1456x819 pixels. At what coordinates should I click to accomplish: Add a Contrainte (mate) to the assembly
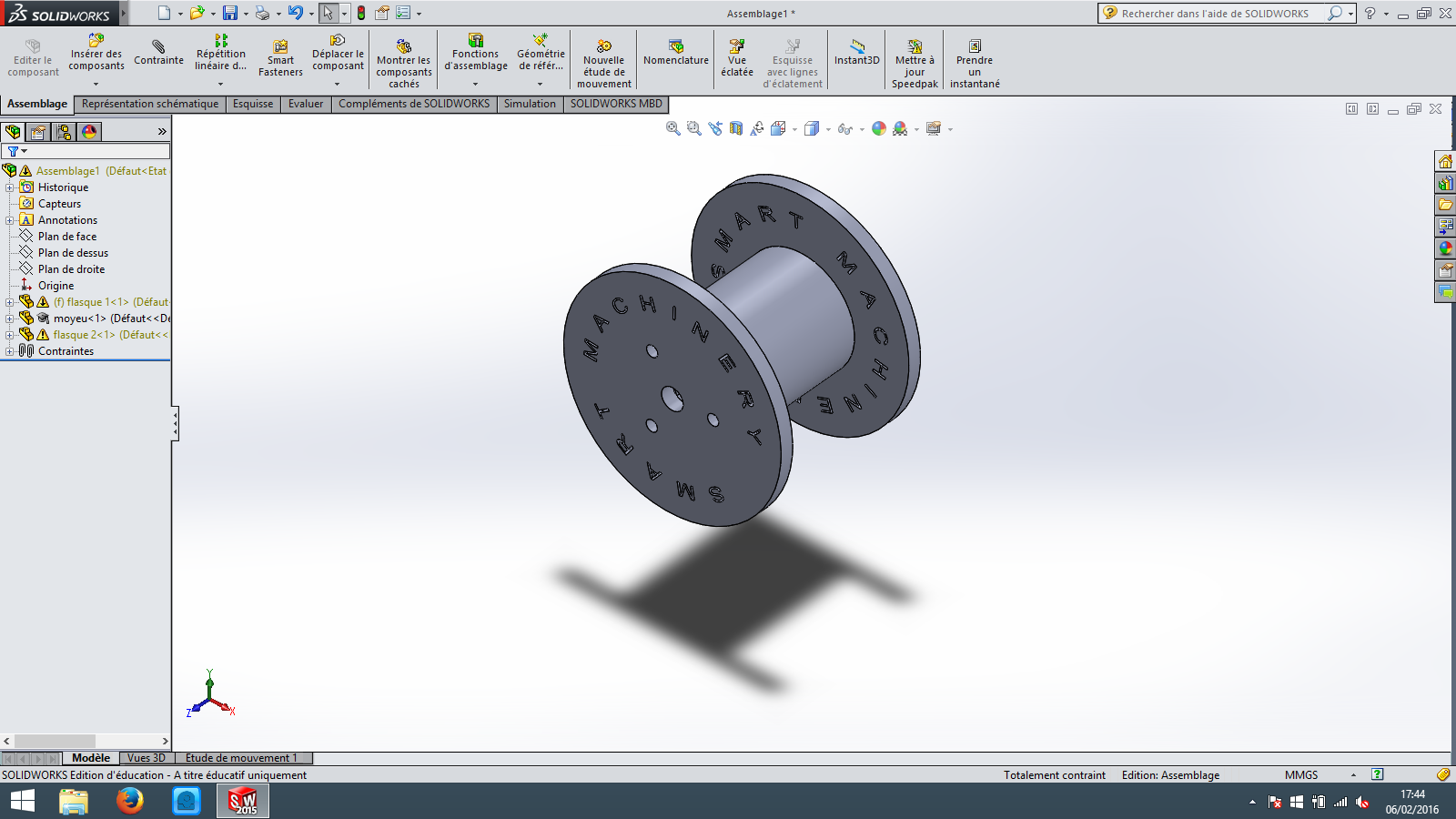tap(158, 53)
